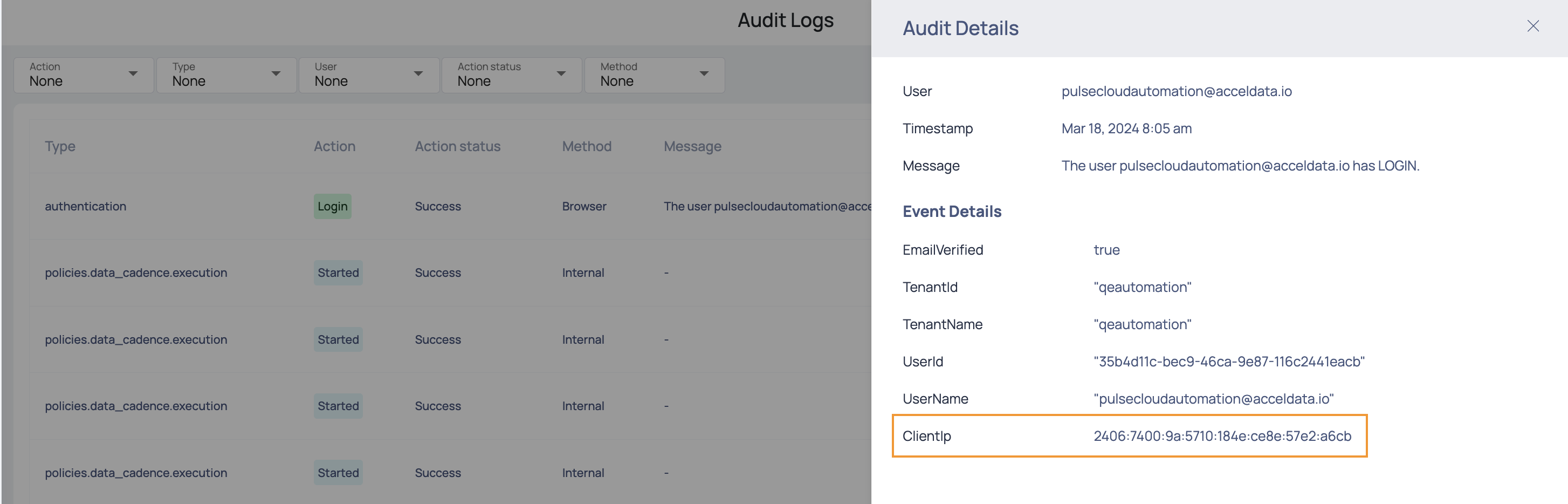Image resolution: width=1568 pixels, height=504 pixels.
Task: Click Browser method in authentication row
Action: pyautogui.click(x=584, y=207)
